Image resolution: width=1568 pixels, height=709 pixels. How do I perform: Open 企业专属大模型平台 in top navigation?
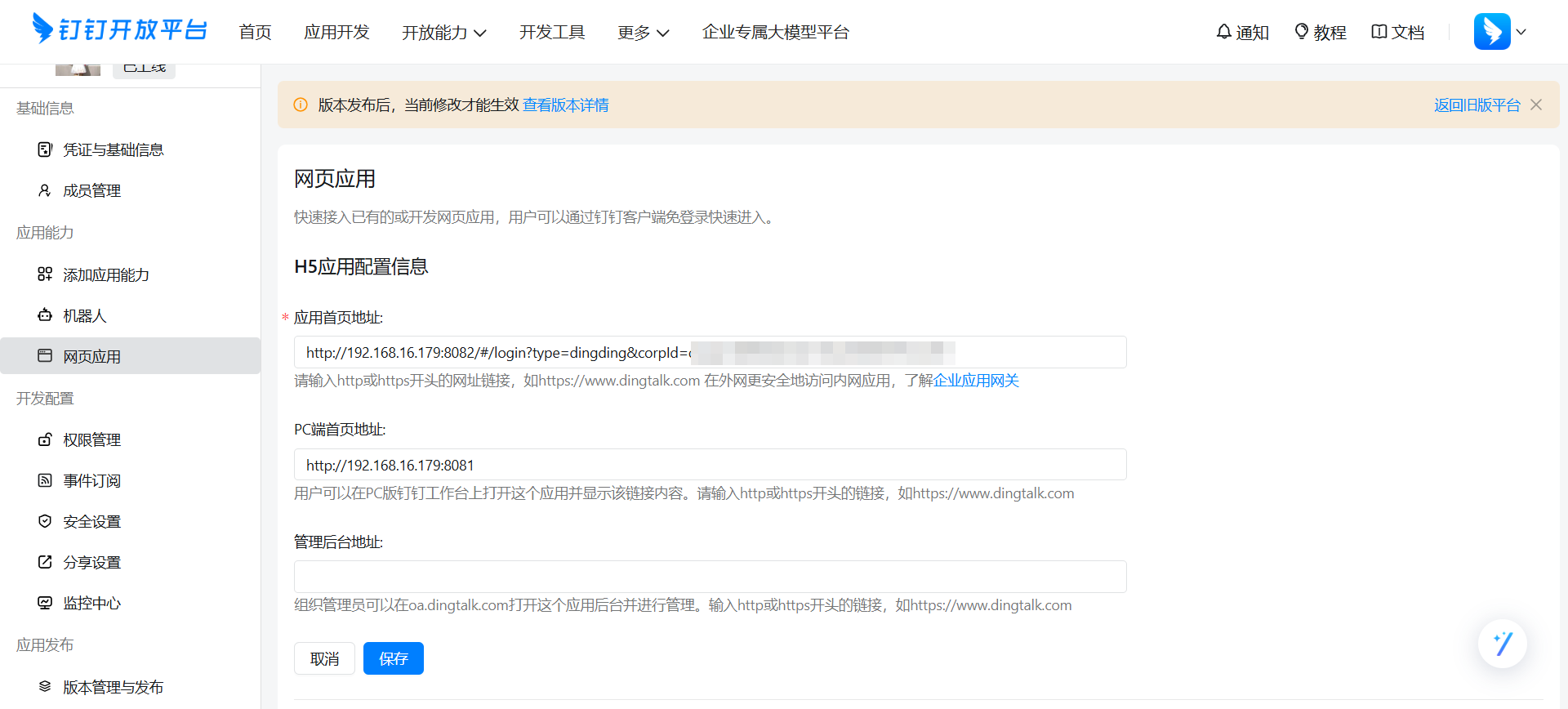coord(776,32)
